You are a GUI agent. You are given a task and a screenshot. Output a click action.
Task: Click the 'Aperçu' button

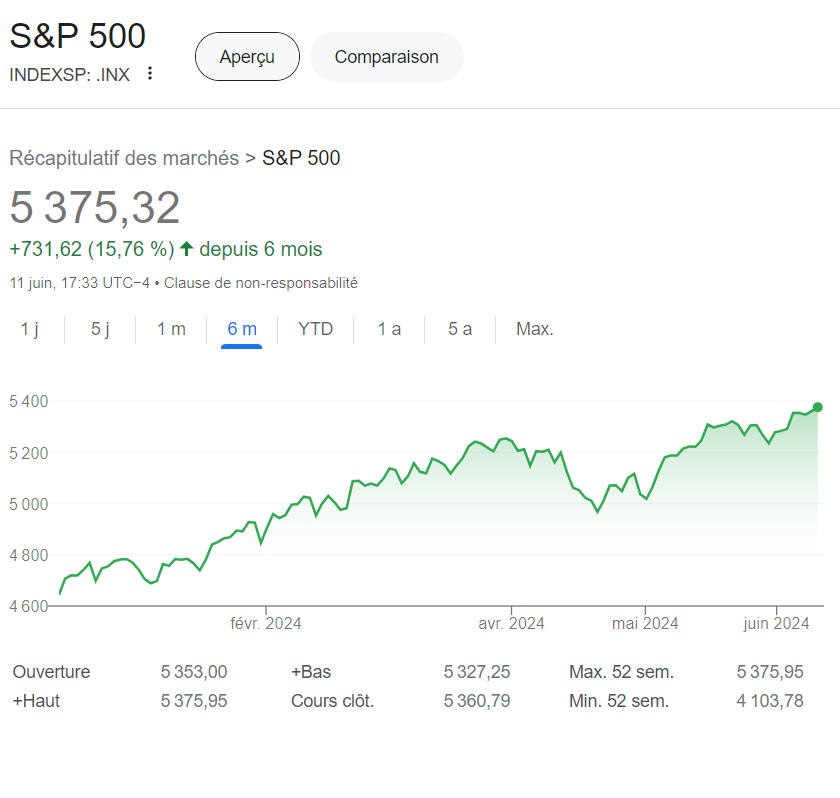[x=247, y=56]
